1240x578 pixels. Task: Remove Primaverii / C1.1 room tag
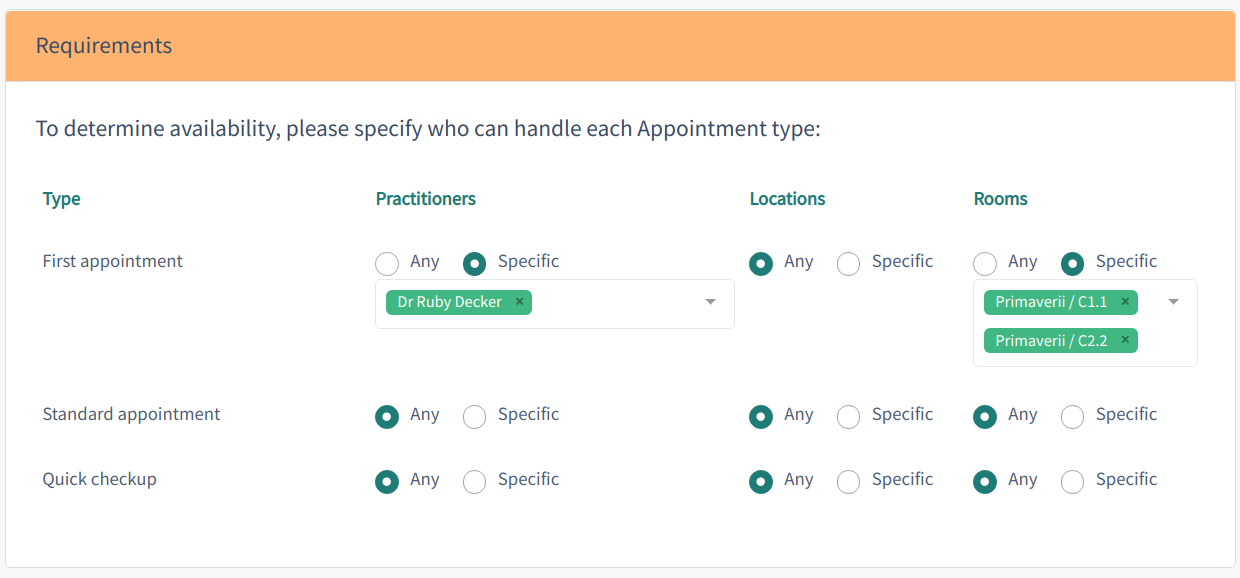click(x=1125, y=302)
